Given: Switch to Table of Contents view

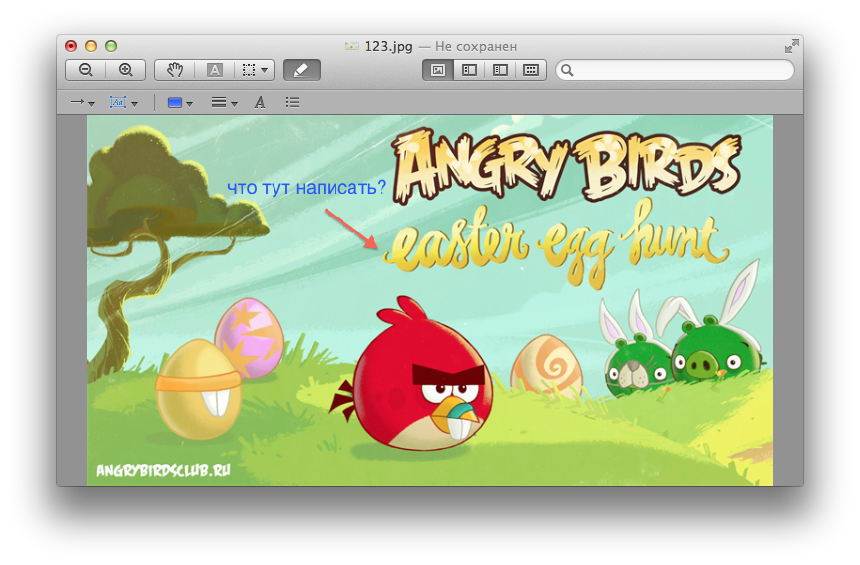Looking at the screenshot, I should tap(500, 70).
